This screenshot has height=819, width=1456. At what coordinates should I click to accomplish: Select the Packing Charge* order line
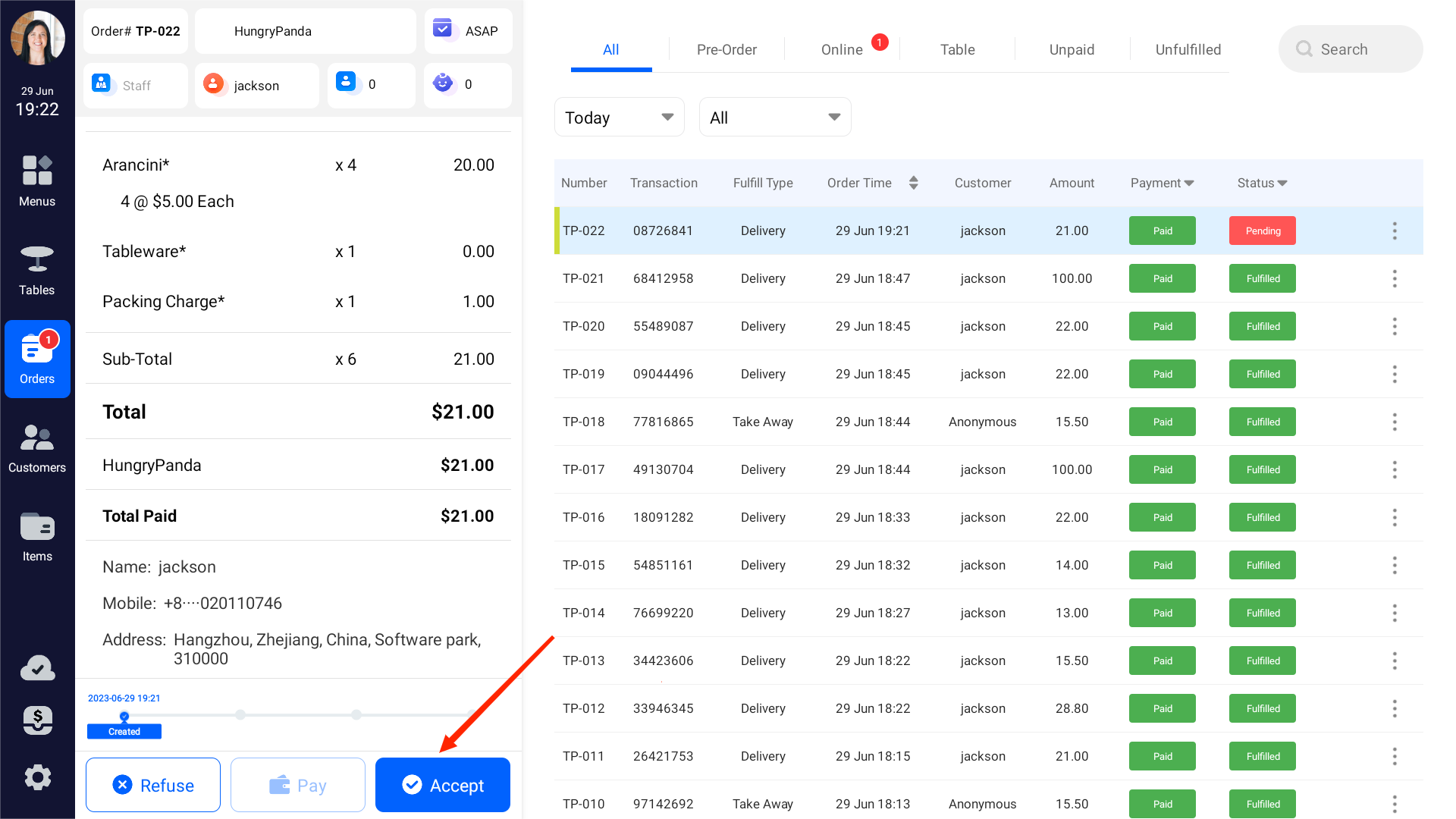pos(298,301)
